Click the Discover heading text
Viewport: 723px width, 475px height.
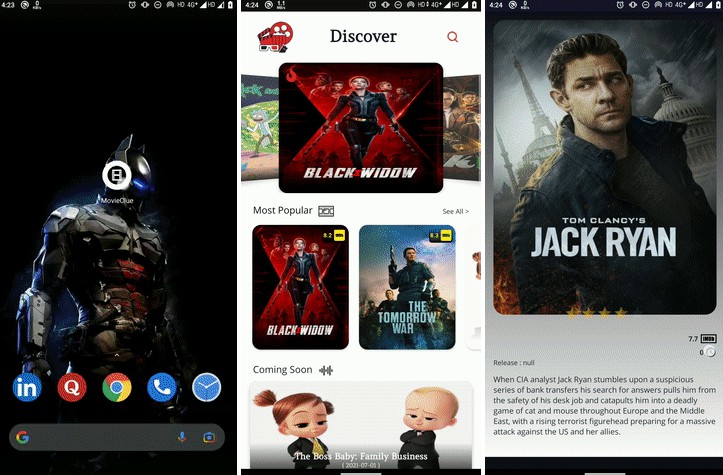tap(363, 36)
